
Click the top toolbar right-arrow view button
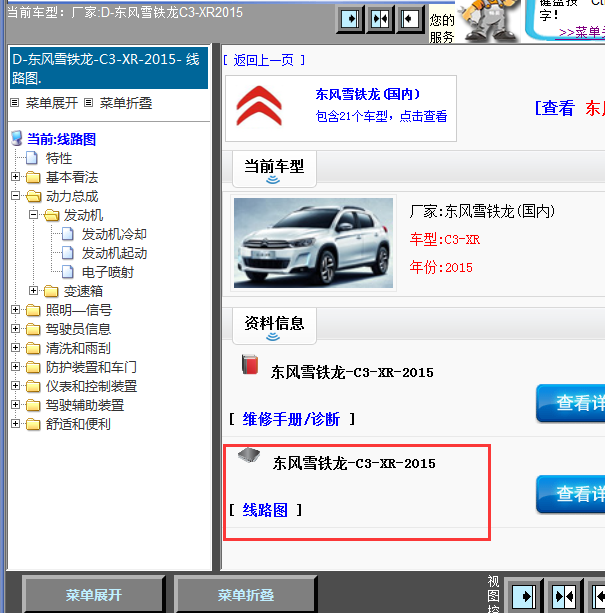pyautogui.click(x=350, y=19)
